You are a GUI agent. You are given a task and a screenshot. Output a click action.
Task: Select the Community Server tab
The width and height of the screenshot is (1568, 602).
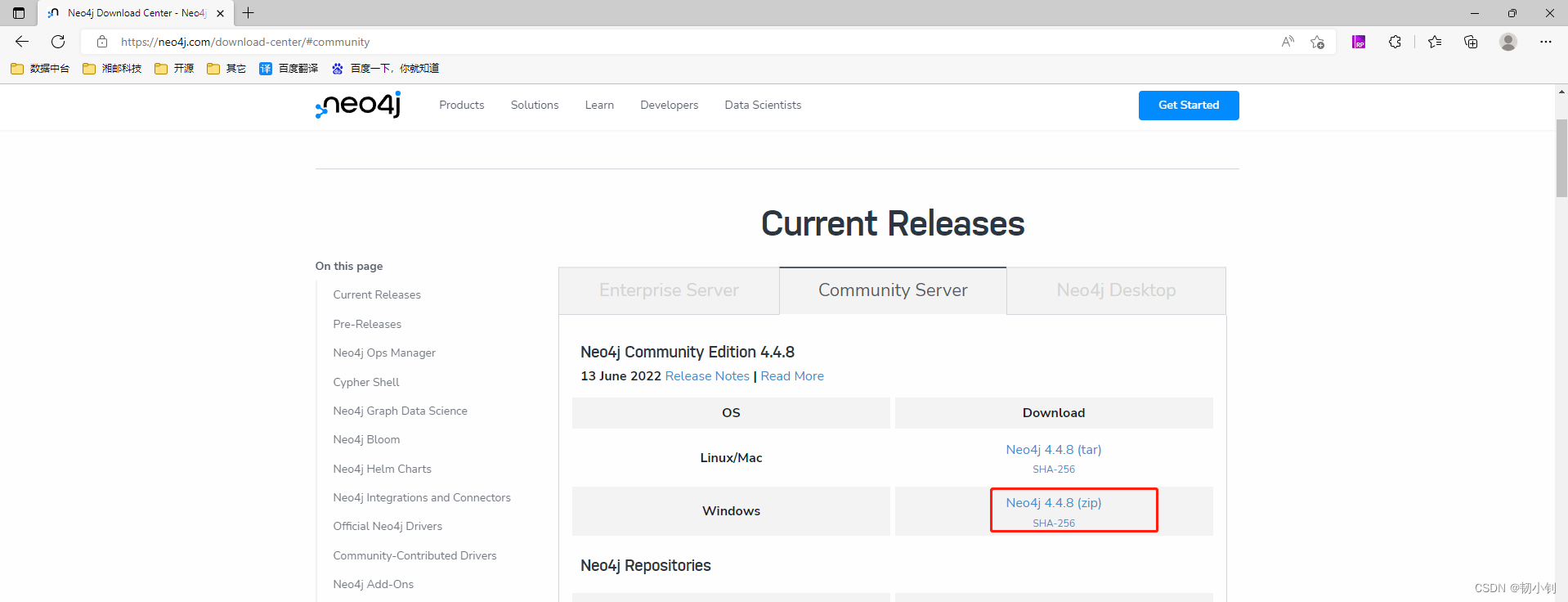pyautogui.click(x=893, y=290)
